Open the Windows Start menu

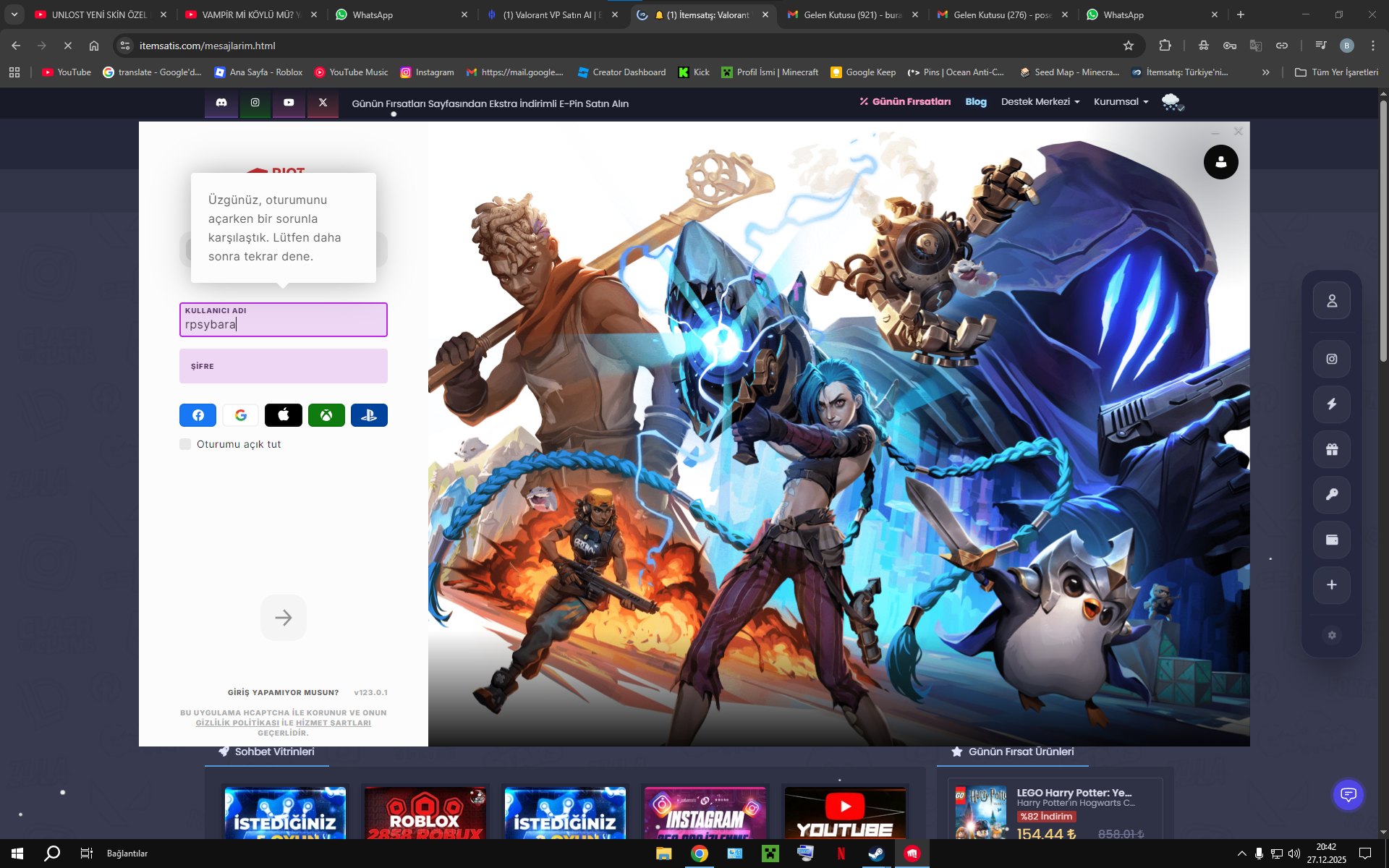(17, 854)
